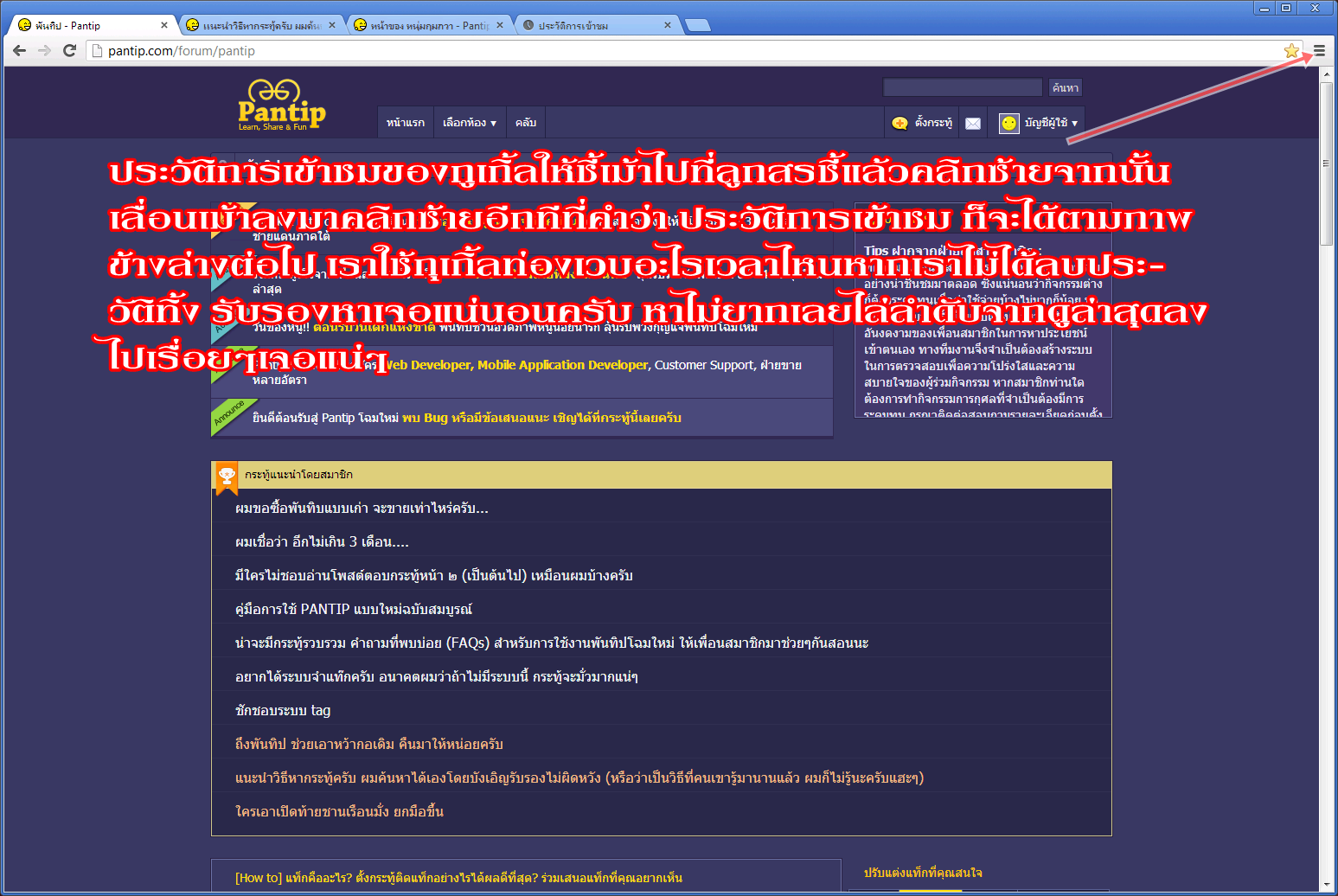The width and height of the screenshot is (1338, 896).
Task: Click Web Developer, Mobile Application Developer job announcement
Action: coord(515,365)
